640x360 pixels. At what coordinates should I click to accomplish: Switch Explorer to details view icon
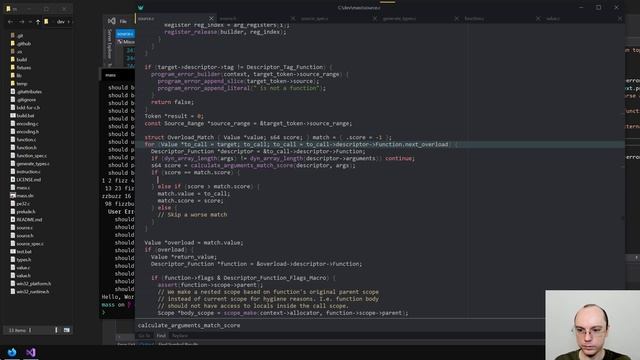click(56, 330)
